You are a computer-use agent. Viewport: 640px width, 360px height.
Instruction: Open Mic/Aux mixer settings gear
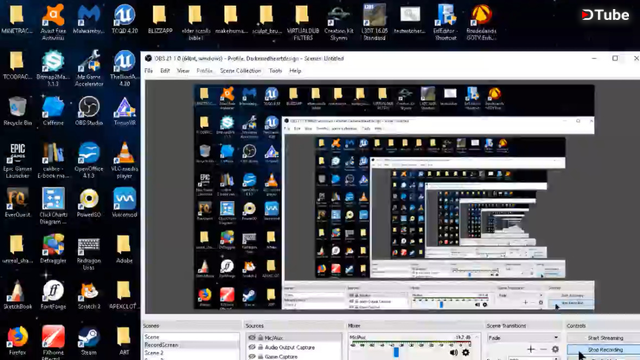(x=466, y=352)
